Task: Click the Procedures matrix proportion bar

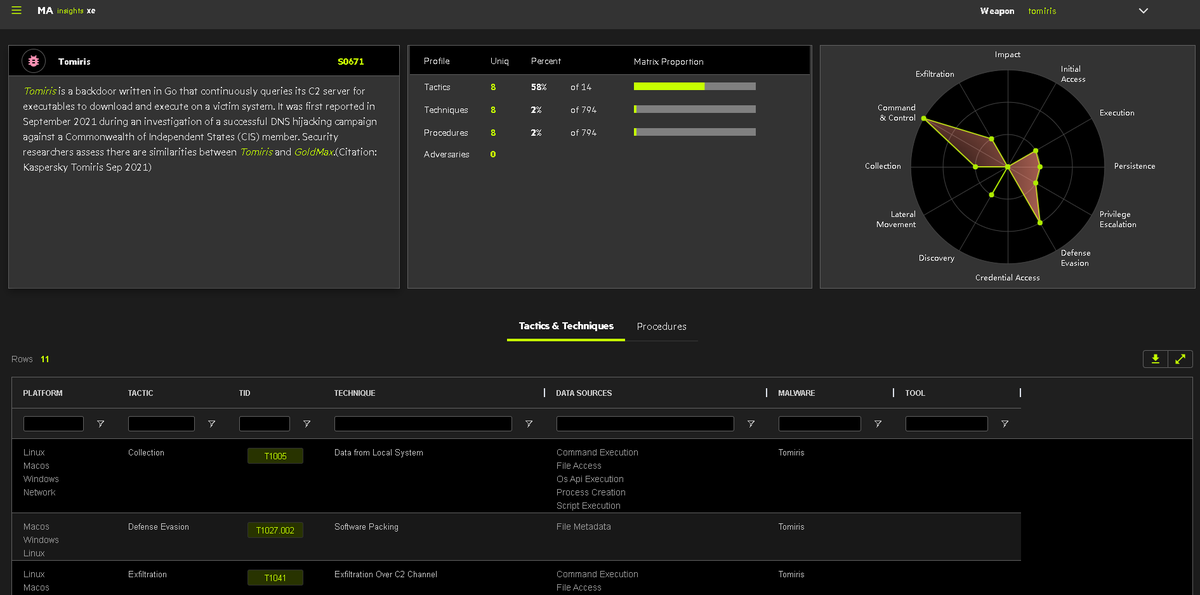Action: [695, 133]
